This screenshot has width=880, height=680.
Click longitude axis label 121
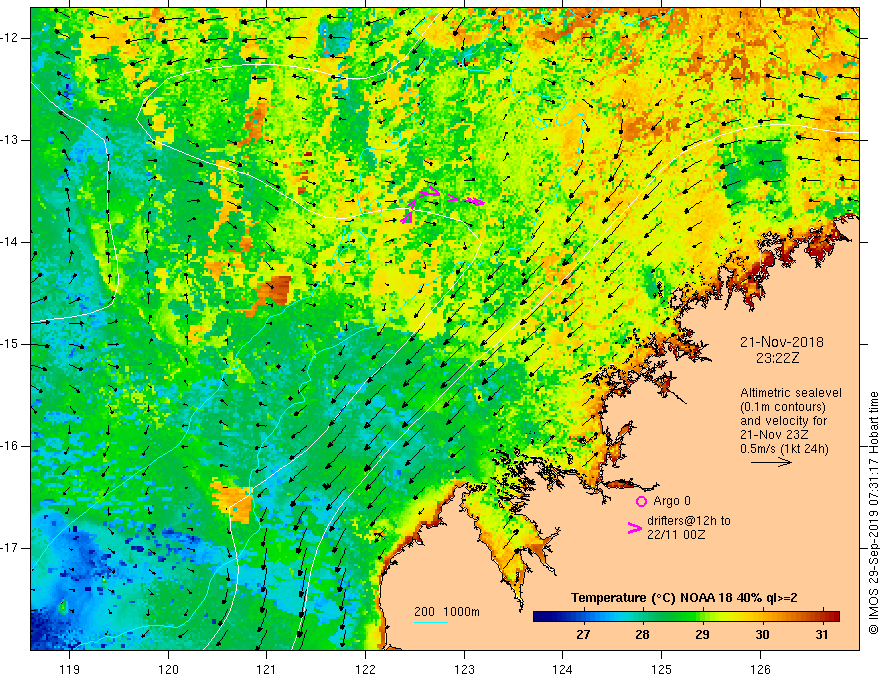[266, 669]
